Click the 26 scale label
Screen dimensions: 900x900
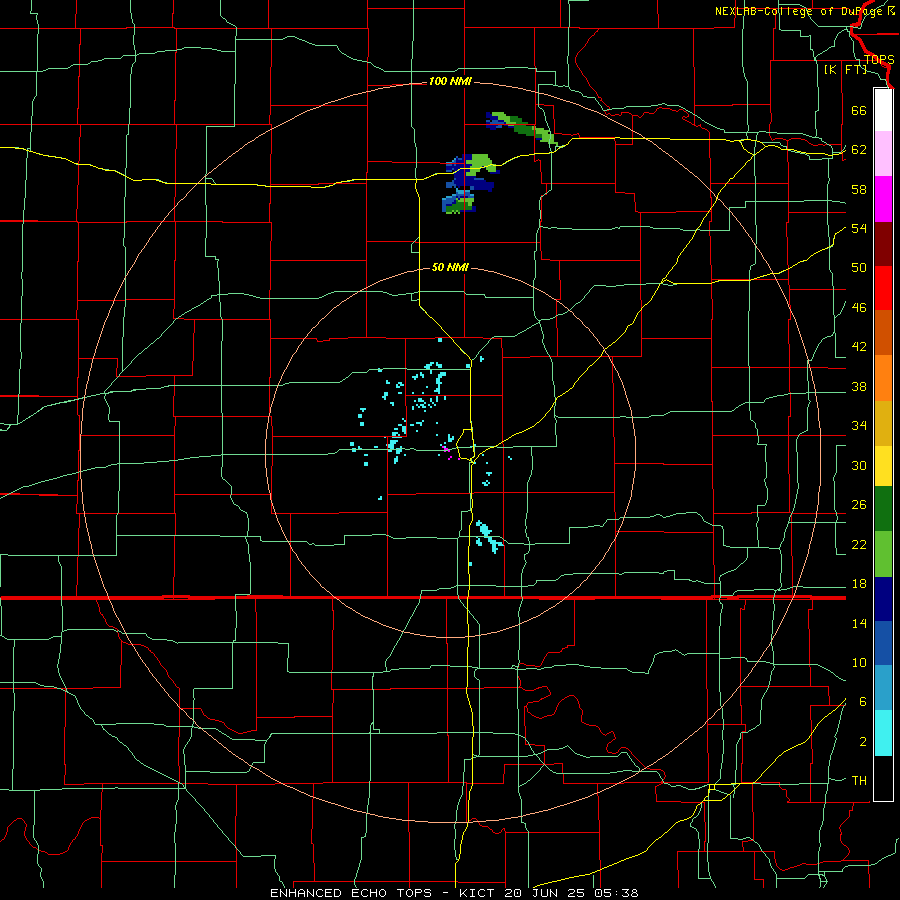click(859, 505)
